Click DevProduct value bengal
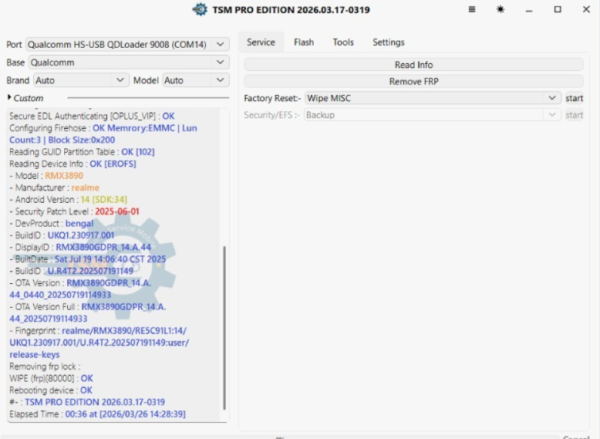 click(79, 223)
